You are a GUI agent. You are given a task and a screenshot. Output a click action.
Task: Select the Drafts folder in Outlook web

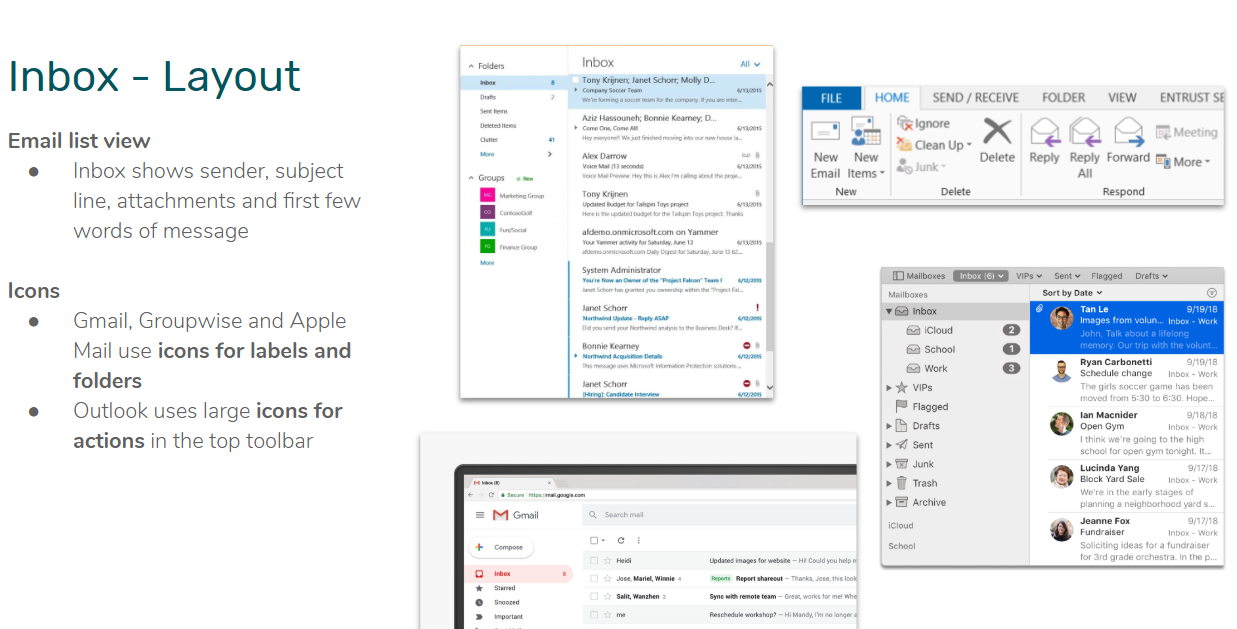514,97
